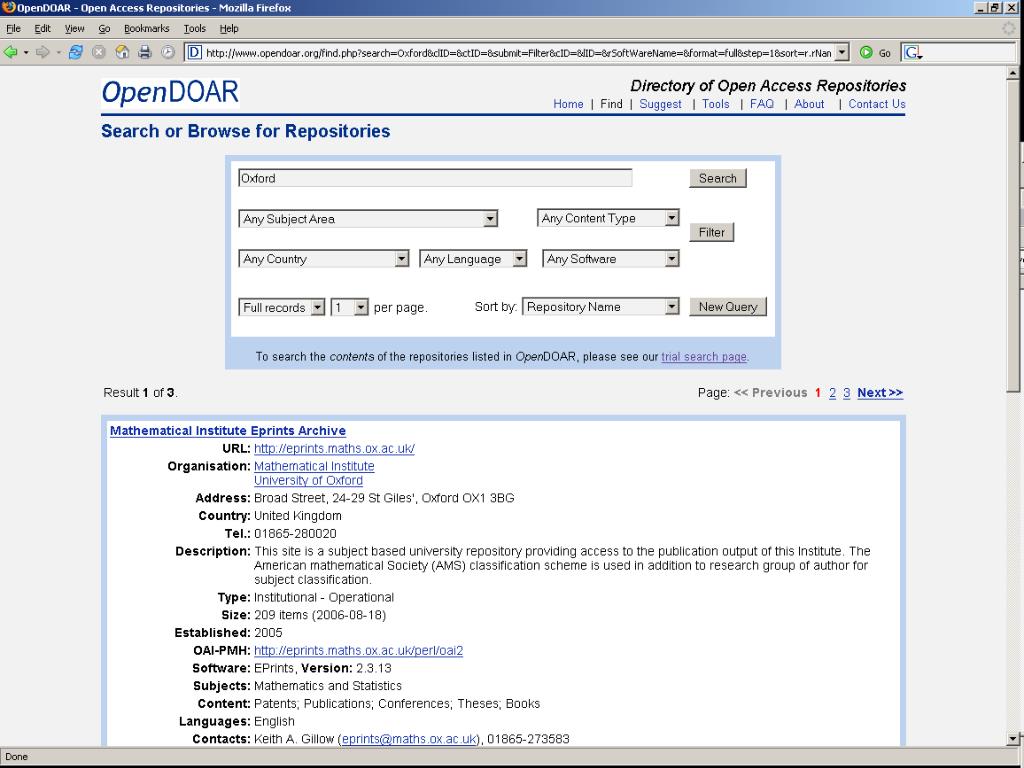Open the Mathematical Institute organisation link
This screenshot has width=1024, height=768.
click(314, 466)
